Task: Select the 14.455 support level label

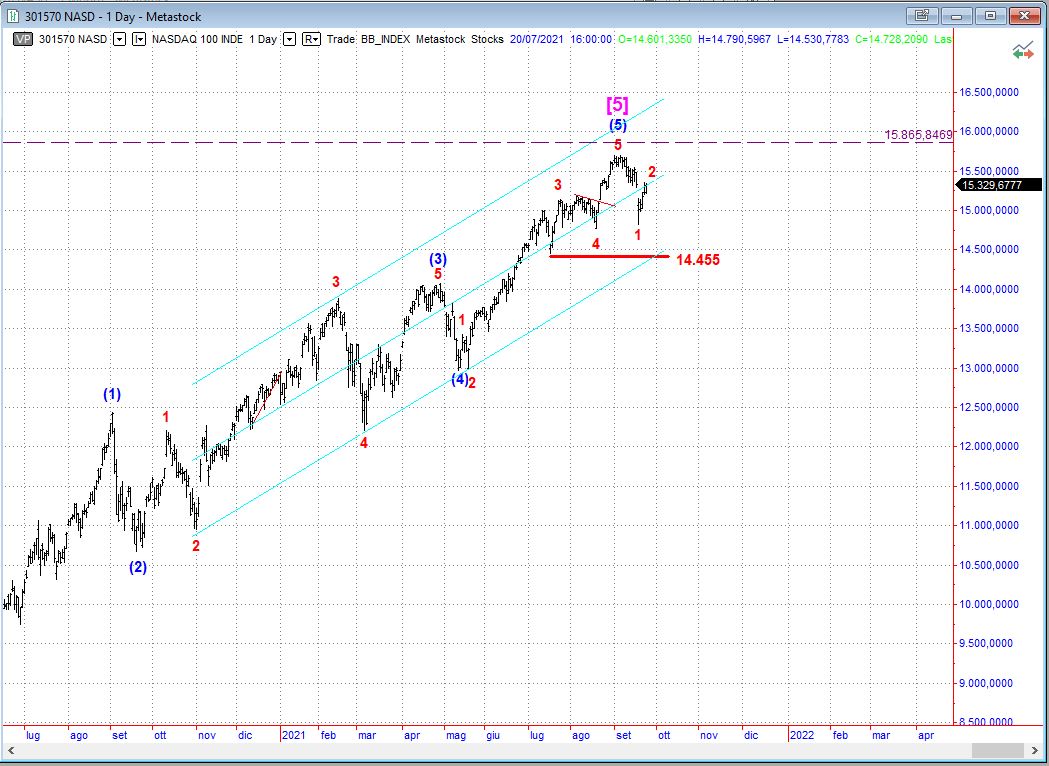Action: [x=698, y=260]
